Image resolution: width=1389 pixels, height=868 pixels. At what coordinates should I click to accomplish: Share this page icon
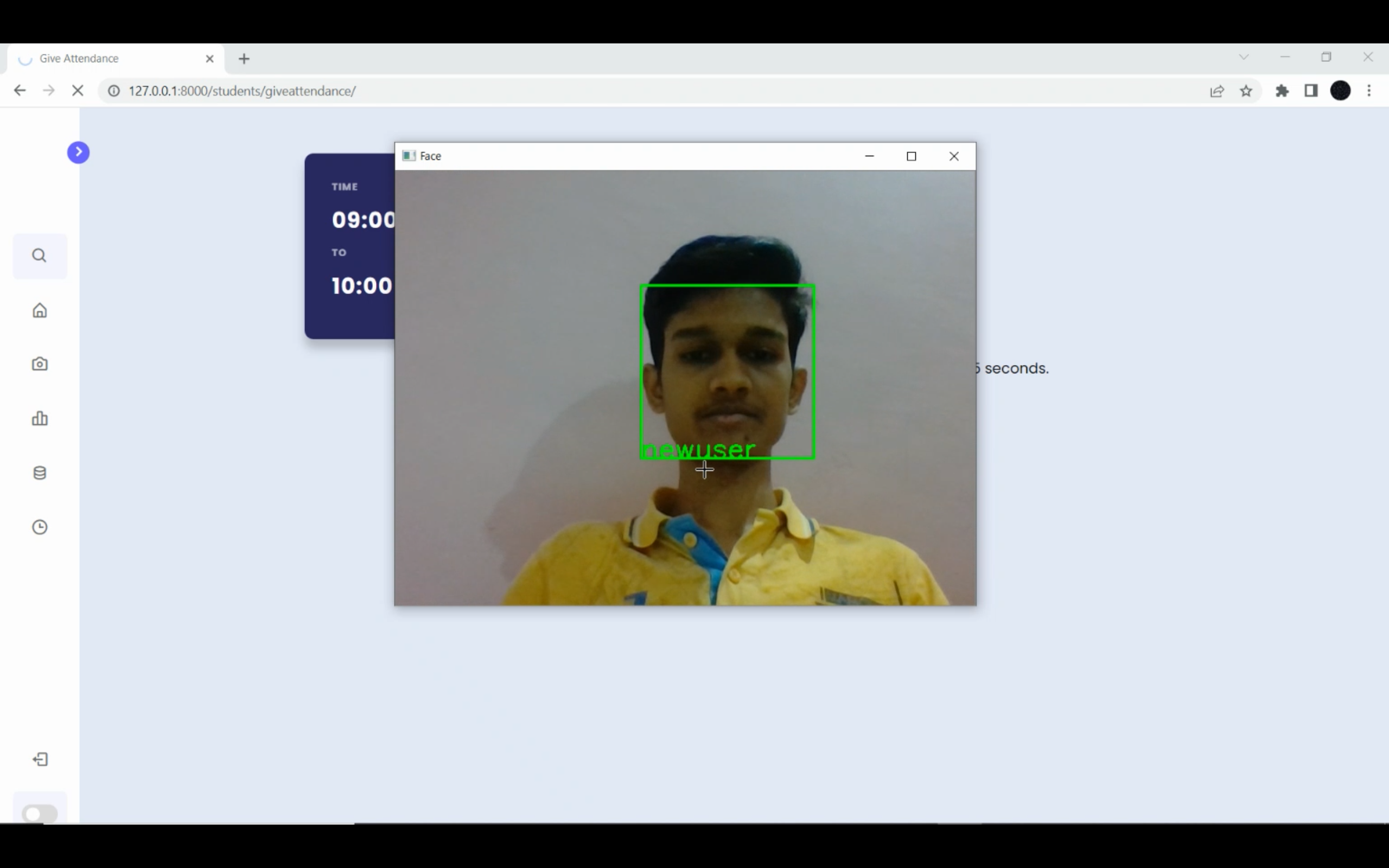1217,91
